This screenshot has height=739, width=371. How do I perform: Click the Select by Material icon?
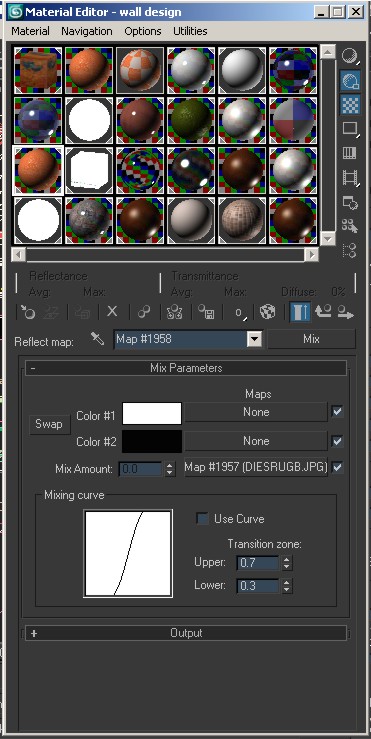click(x=350, y=227)
